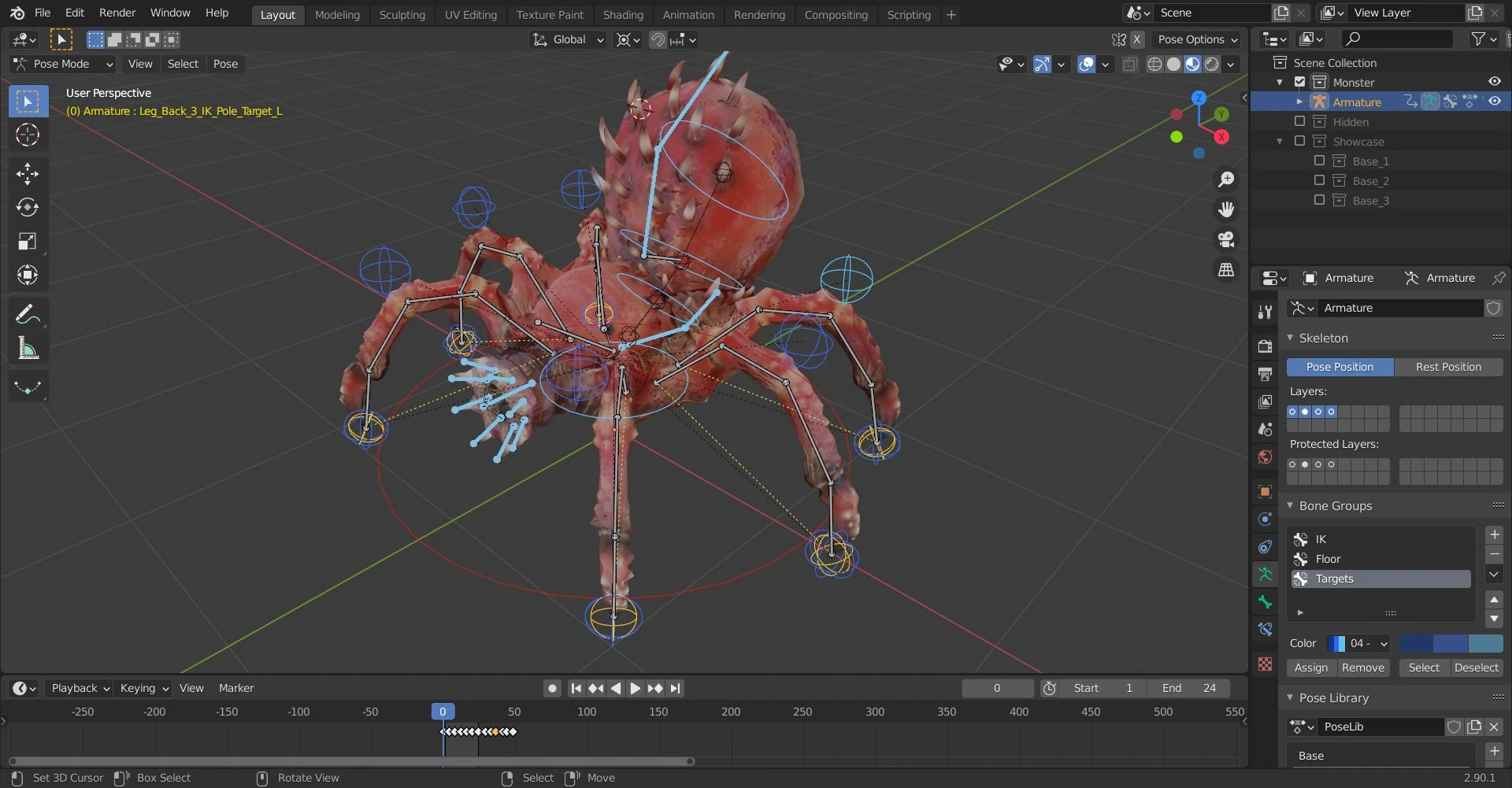Enable the snapping magnet toggle

[x=657, y=39]
